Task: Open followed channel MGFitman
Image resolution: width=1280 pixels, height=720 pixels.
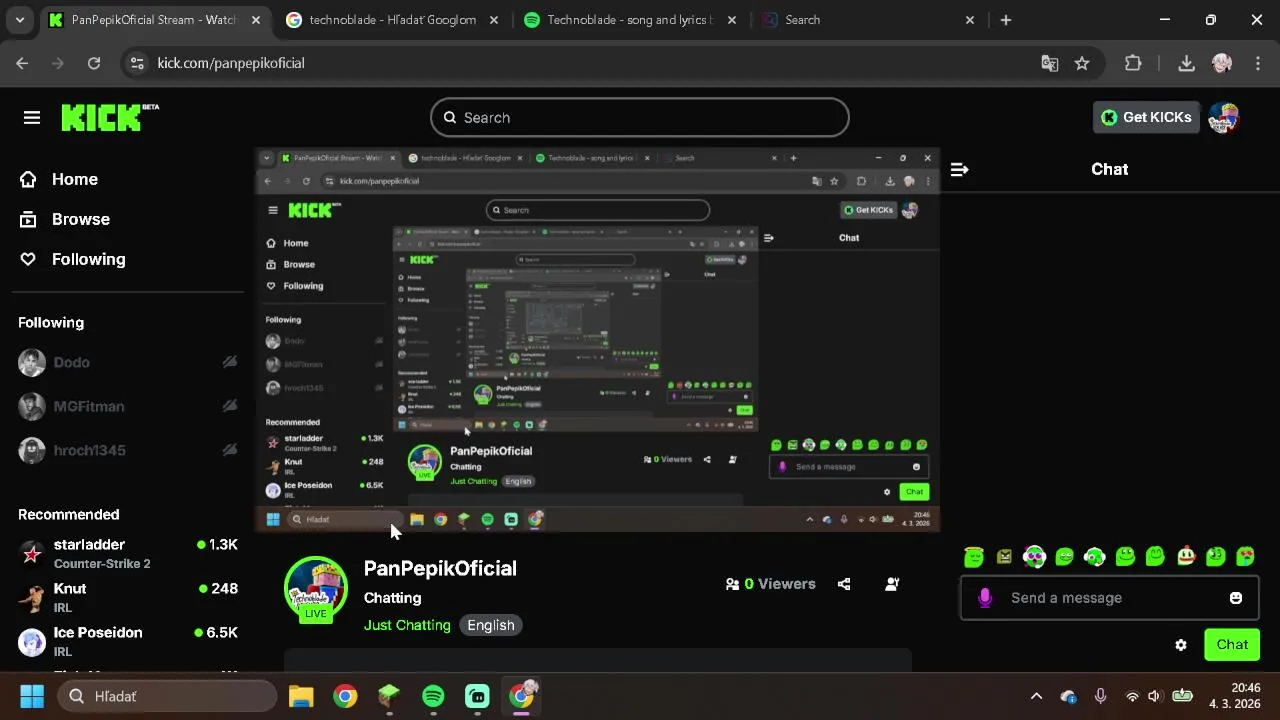Action: 128,406
